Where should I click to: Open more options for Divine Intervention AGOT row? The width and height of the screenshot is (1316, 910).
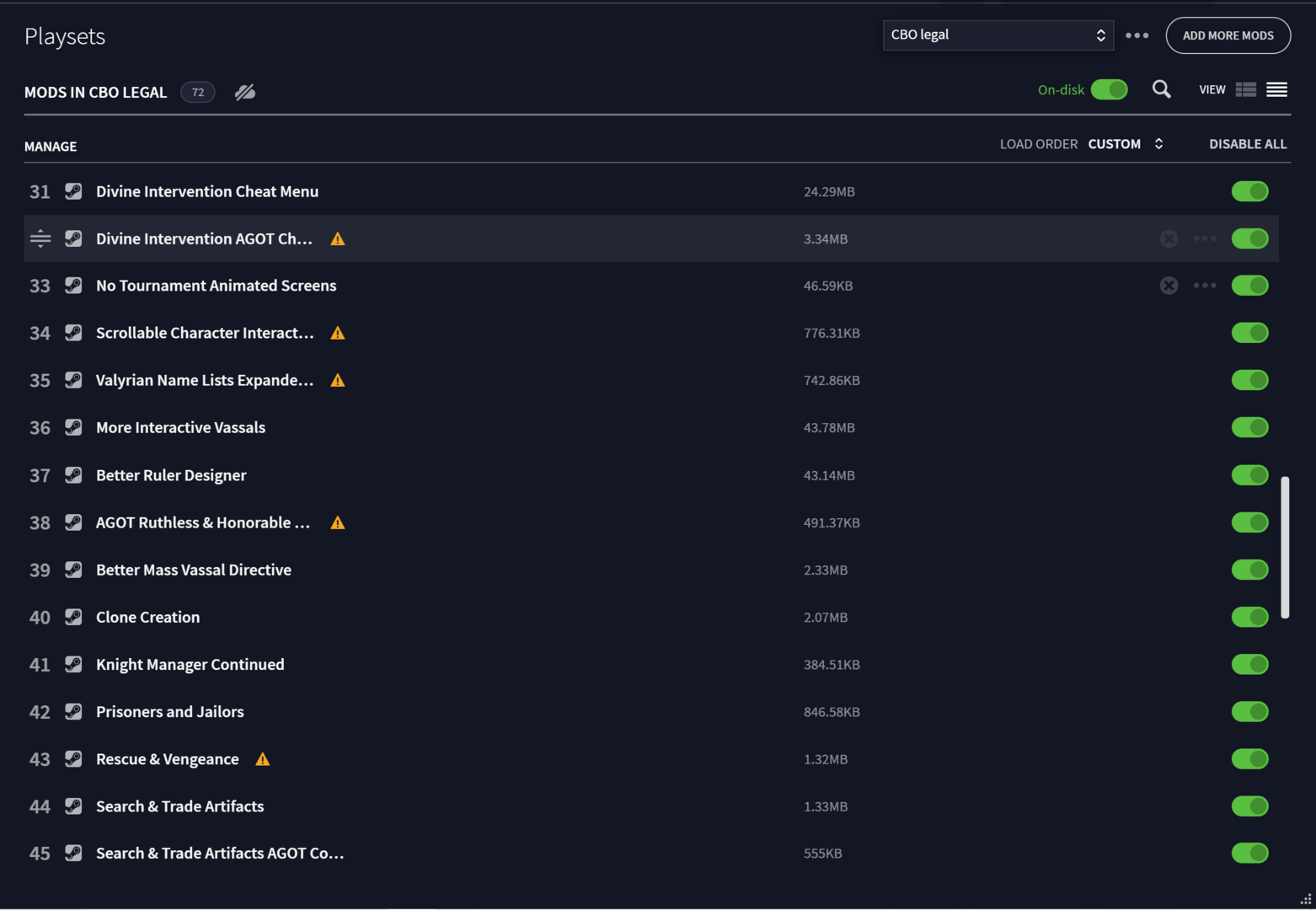pos(1205,238)
